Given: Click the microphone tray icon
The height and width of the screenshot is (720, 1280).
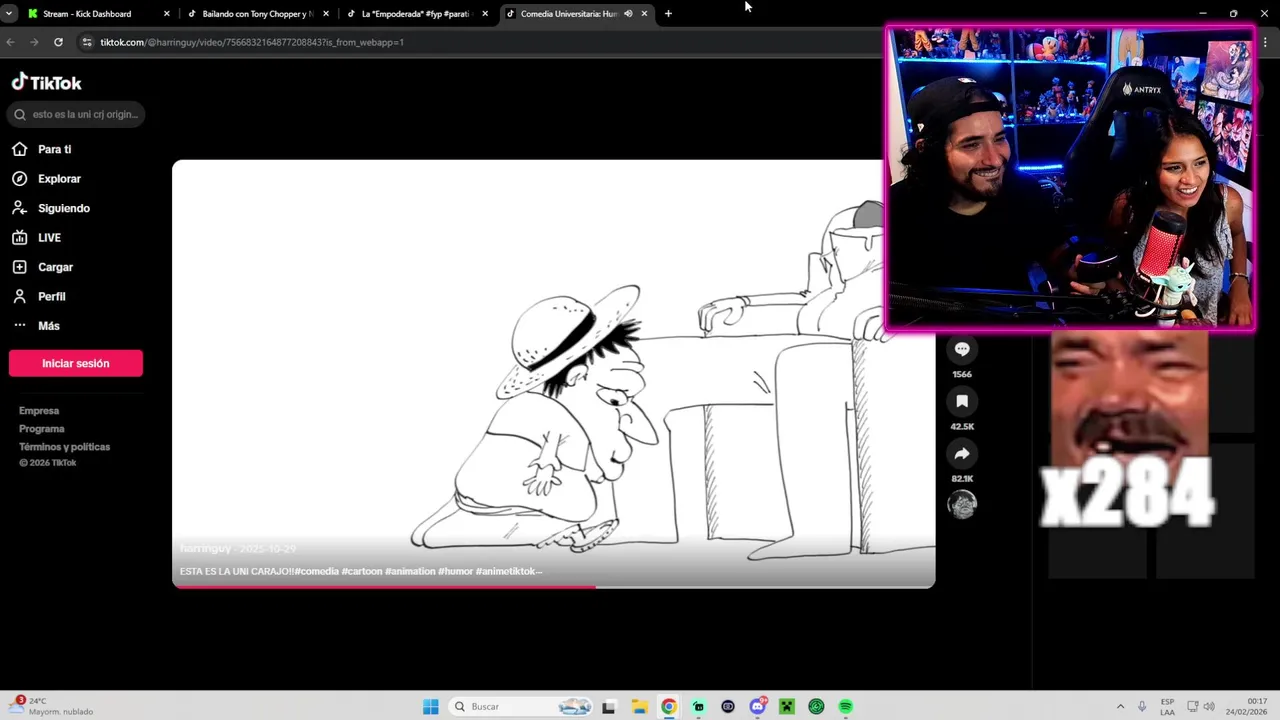Looking at the screenshot, I should coord(1142,707).
